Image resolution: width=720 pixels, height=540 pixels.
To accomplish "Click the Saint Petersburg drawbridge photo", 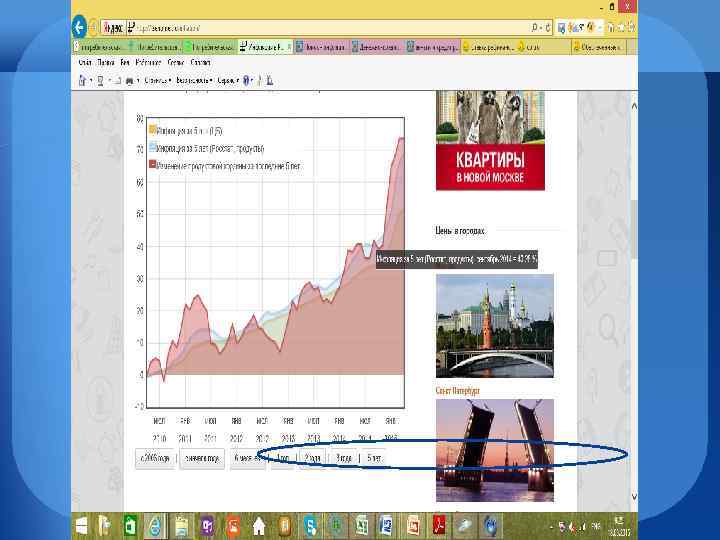I will pos(495,450).
